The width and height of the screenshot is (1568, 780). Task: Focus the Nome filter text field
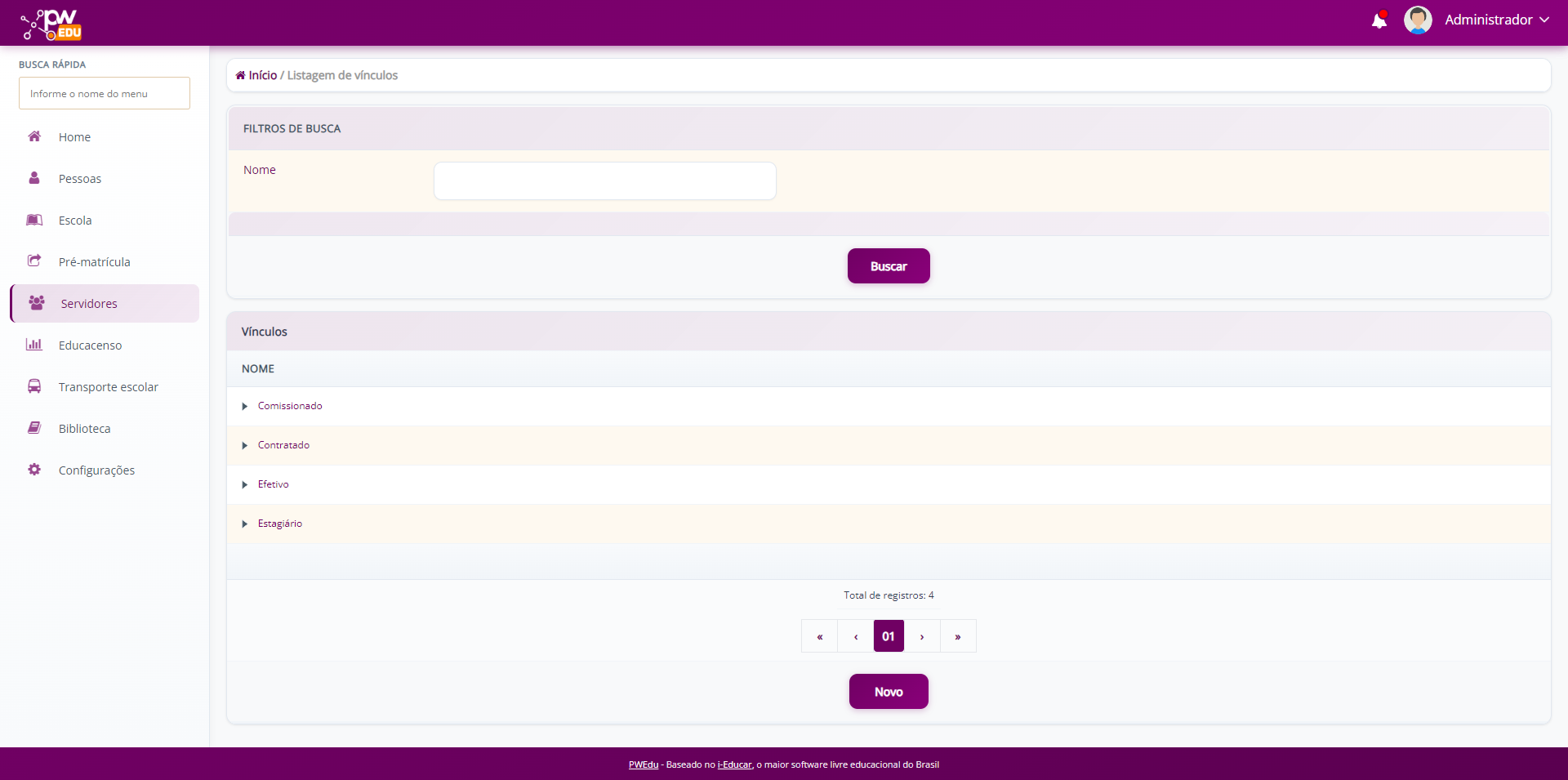coord(604,181)
